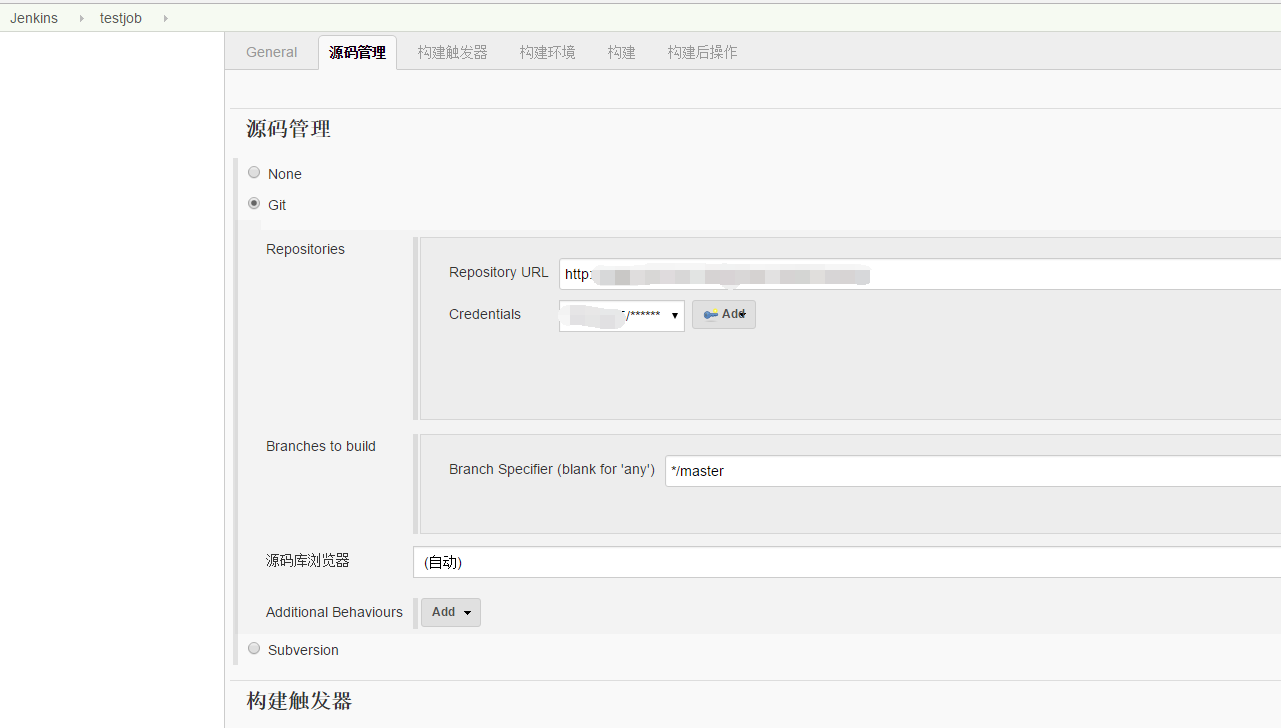Click the Additional Behaviours label
Image resolution: width=1281 pixels, height=728 pixels.
click(334, 612)
